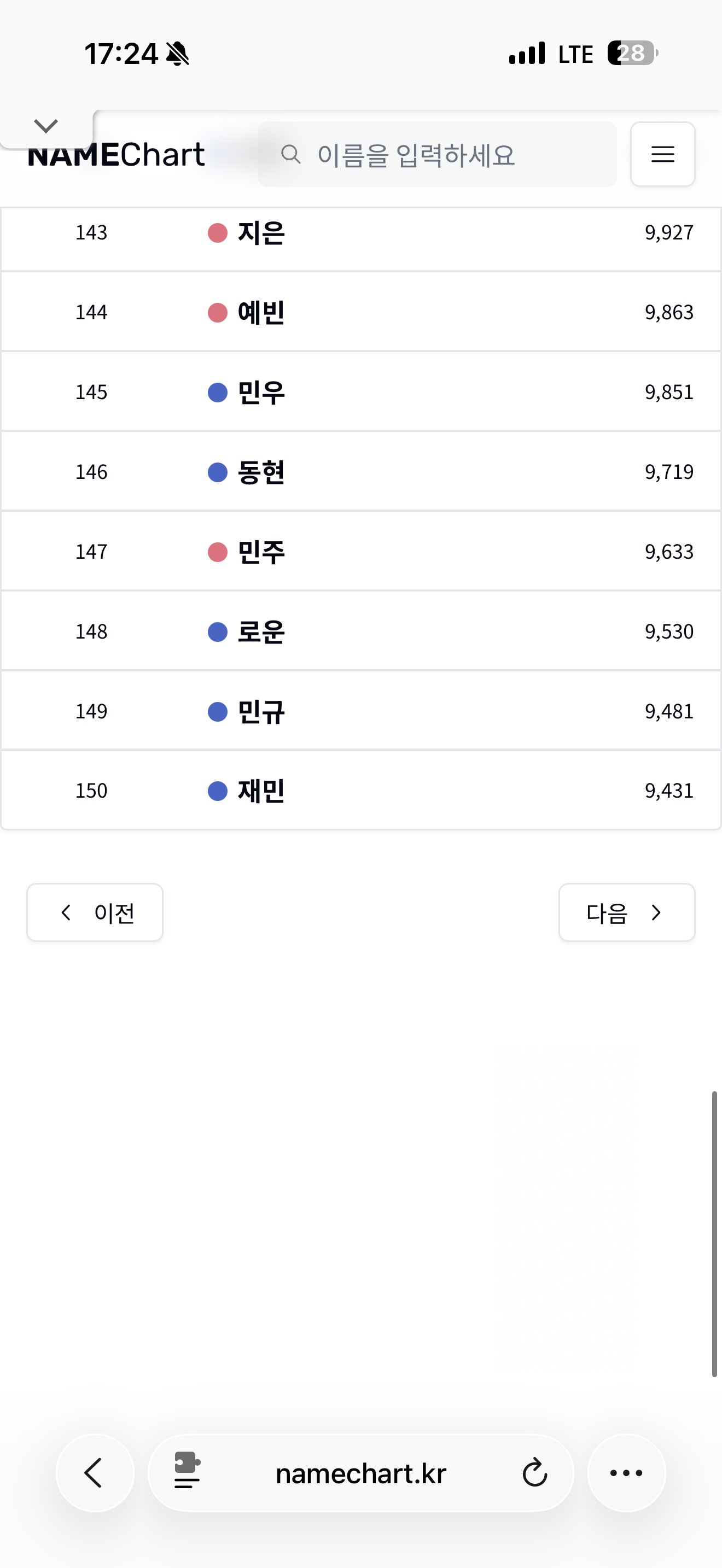Collapse the browser sheet with the chevron
Image resolution: width=722 pixels, height=1568 pixels.
(45, 126)
